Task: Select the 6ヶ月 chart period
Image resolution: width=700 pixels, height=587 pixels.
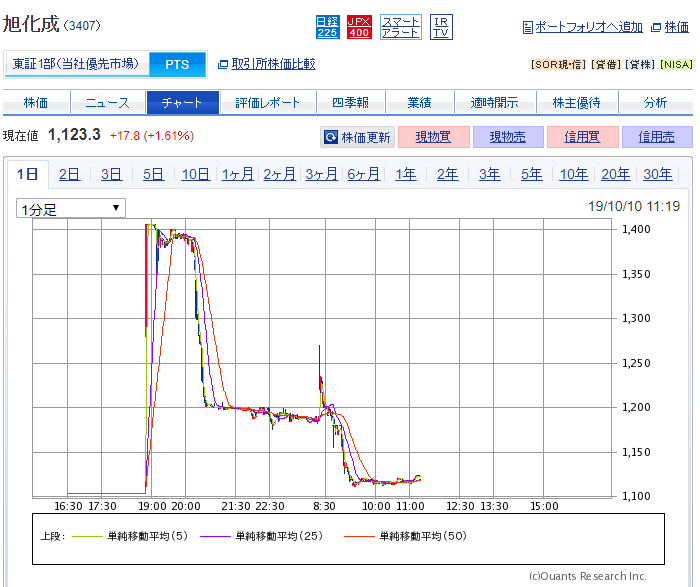Action: [x=363, y=174]
